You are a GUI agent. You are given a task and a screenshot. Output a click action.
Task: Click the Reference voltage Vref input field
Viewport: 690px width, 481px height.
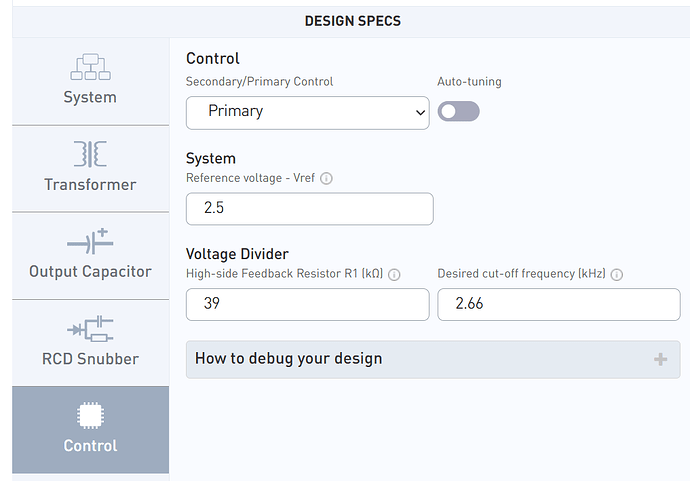[x=309, y=209]
